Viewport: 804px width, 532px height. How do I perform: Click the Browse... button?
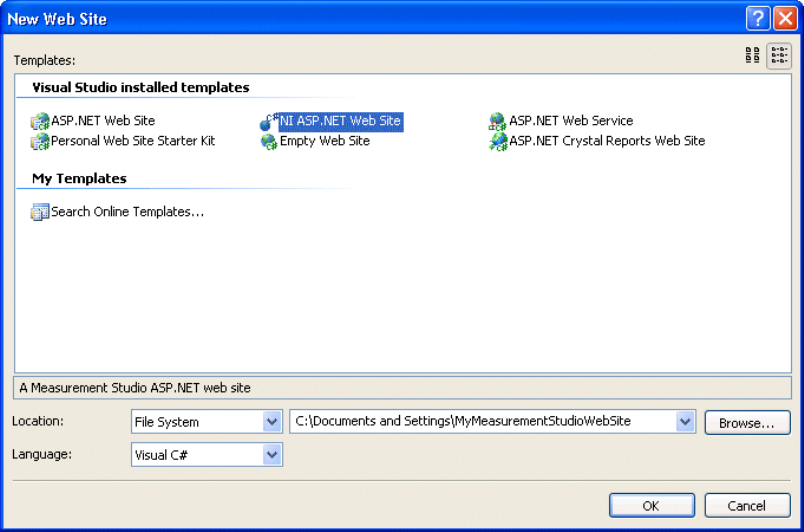click(x=747, y=423)
